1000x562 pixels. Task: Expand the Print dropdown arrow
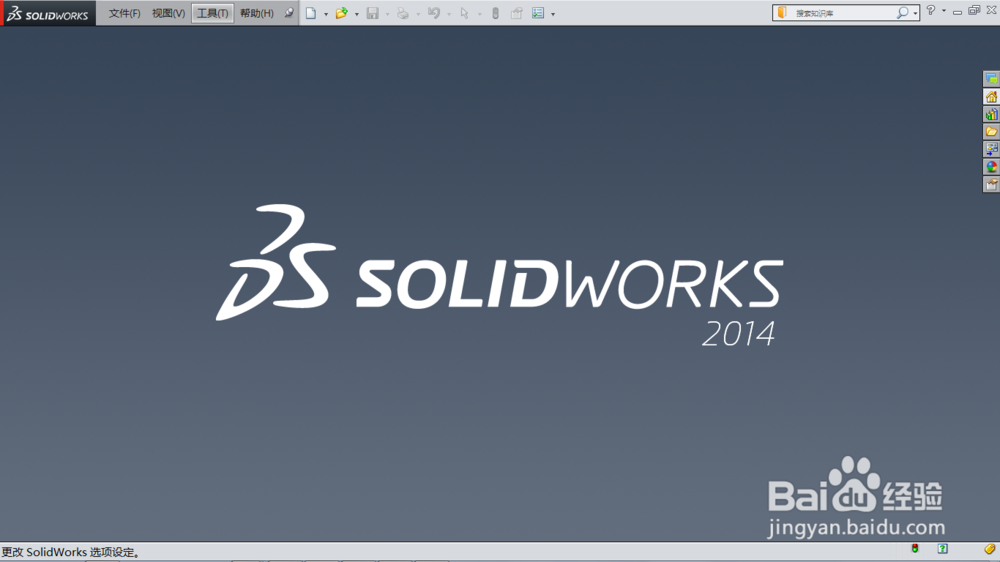pyautogui.click(x=418, y=14)
